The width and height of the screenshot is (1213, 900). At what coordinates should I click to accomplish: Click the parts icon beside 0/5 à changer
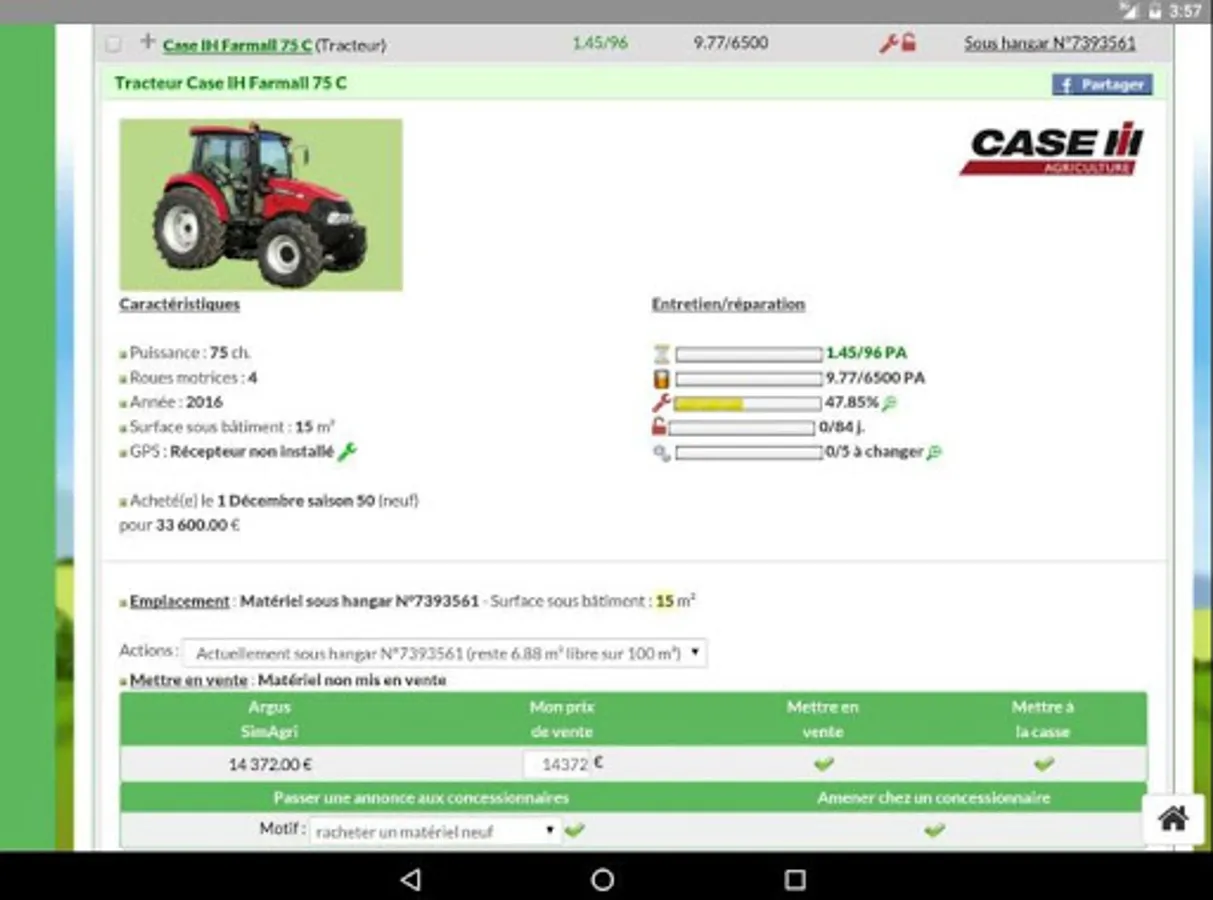pyautogui.click(x=661, y=453)
